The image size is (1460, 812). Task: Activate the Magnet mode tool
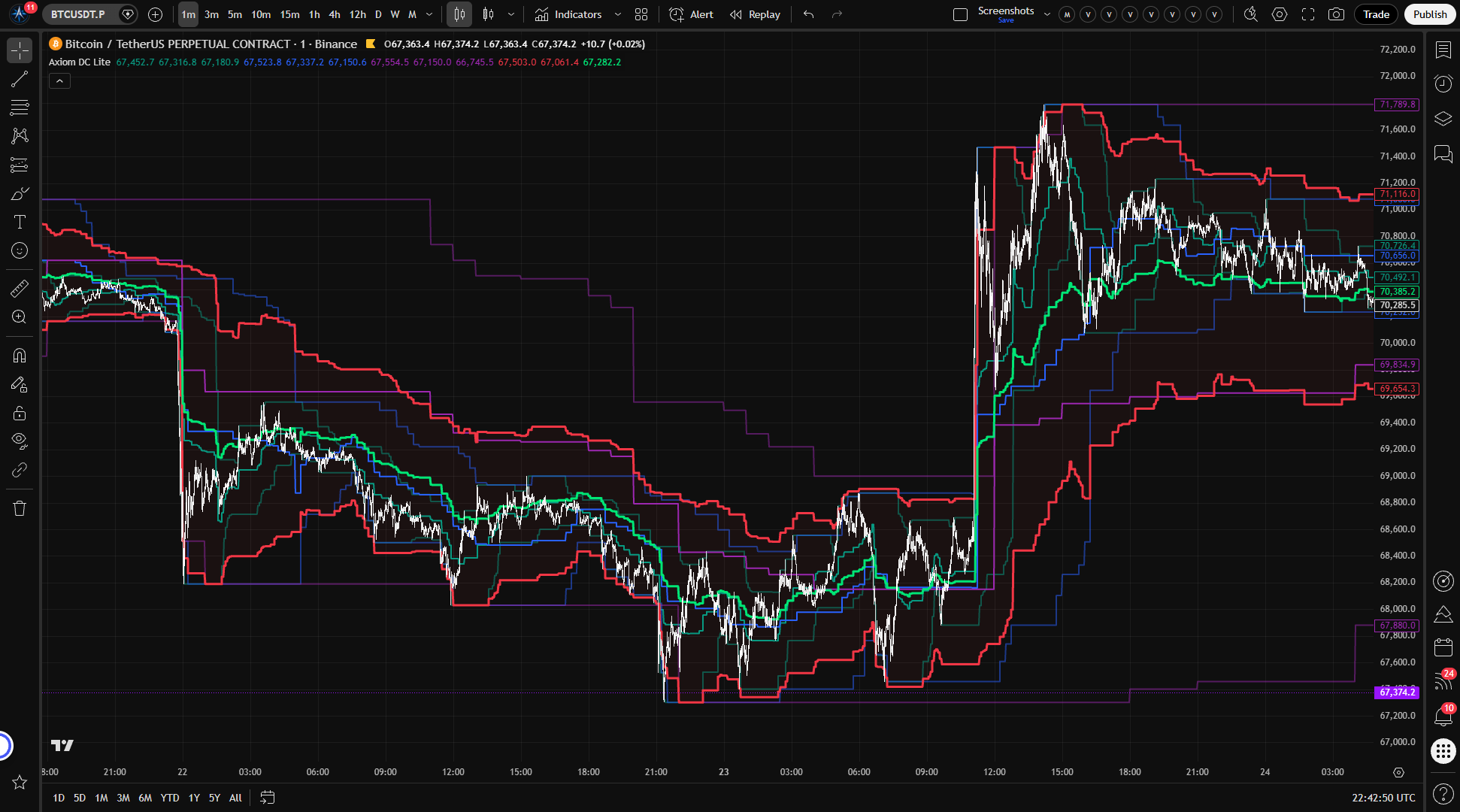coord(20,355)
